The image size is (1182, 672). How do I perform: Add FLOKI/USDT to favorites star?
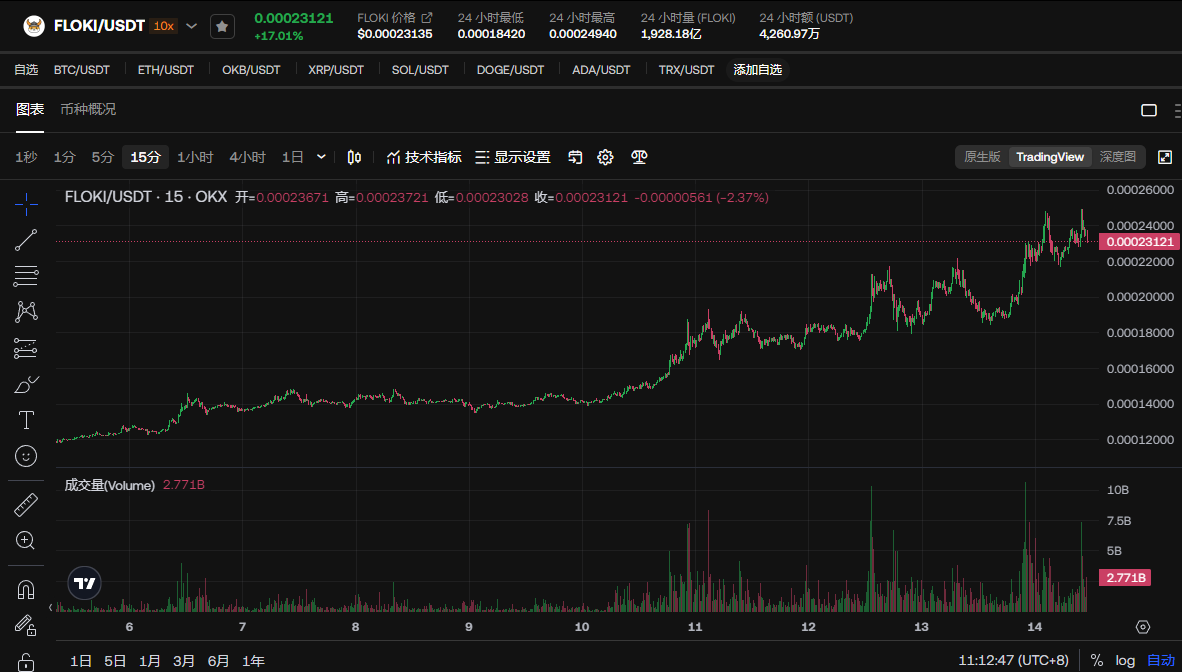[222, 27]
